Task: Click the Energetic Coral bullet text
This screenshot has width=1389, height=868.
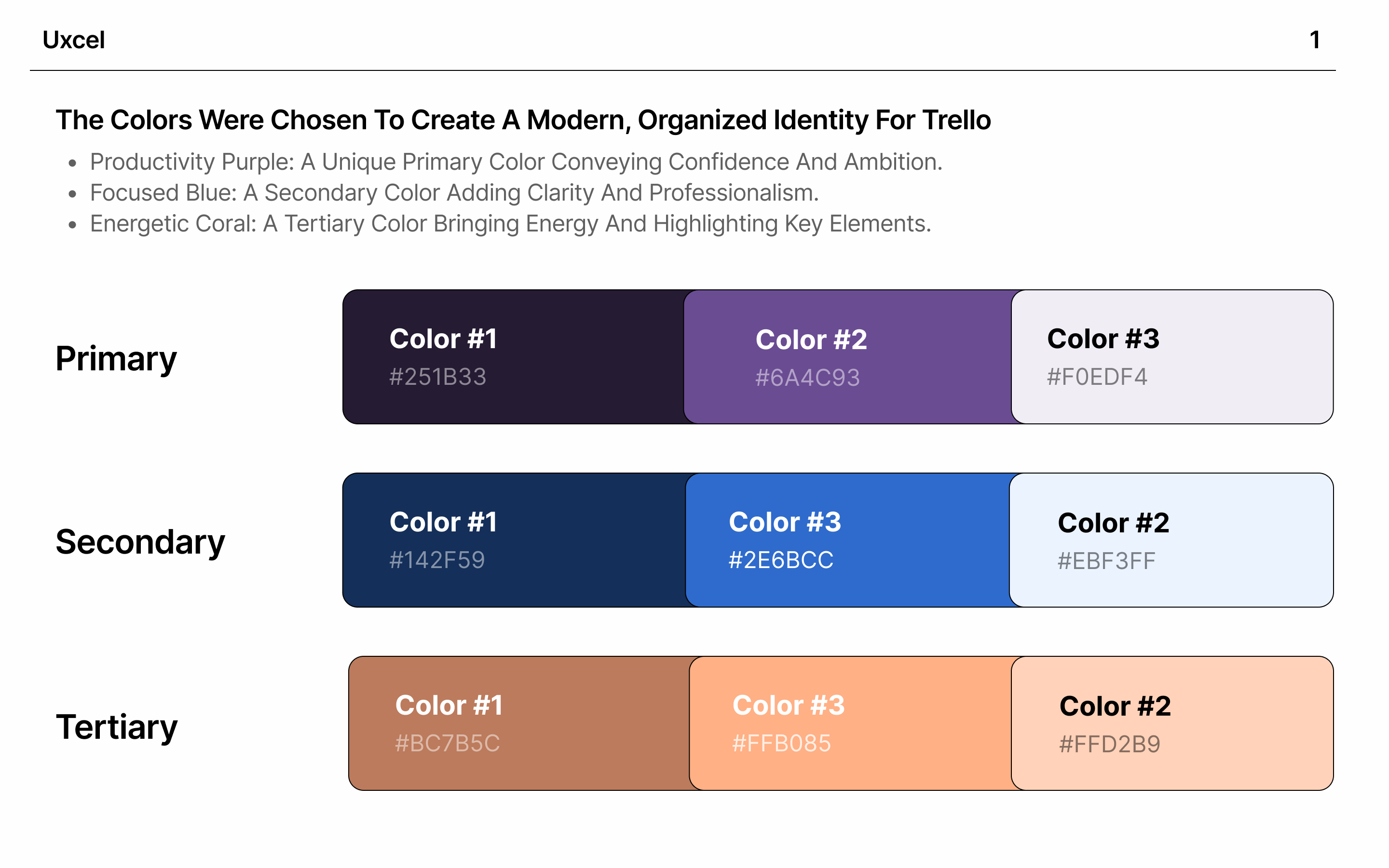Action: click(x=510, y=224)
